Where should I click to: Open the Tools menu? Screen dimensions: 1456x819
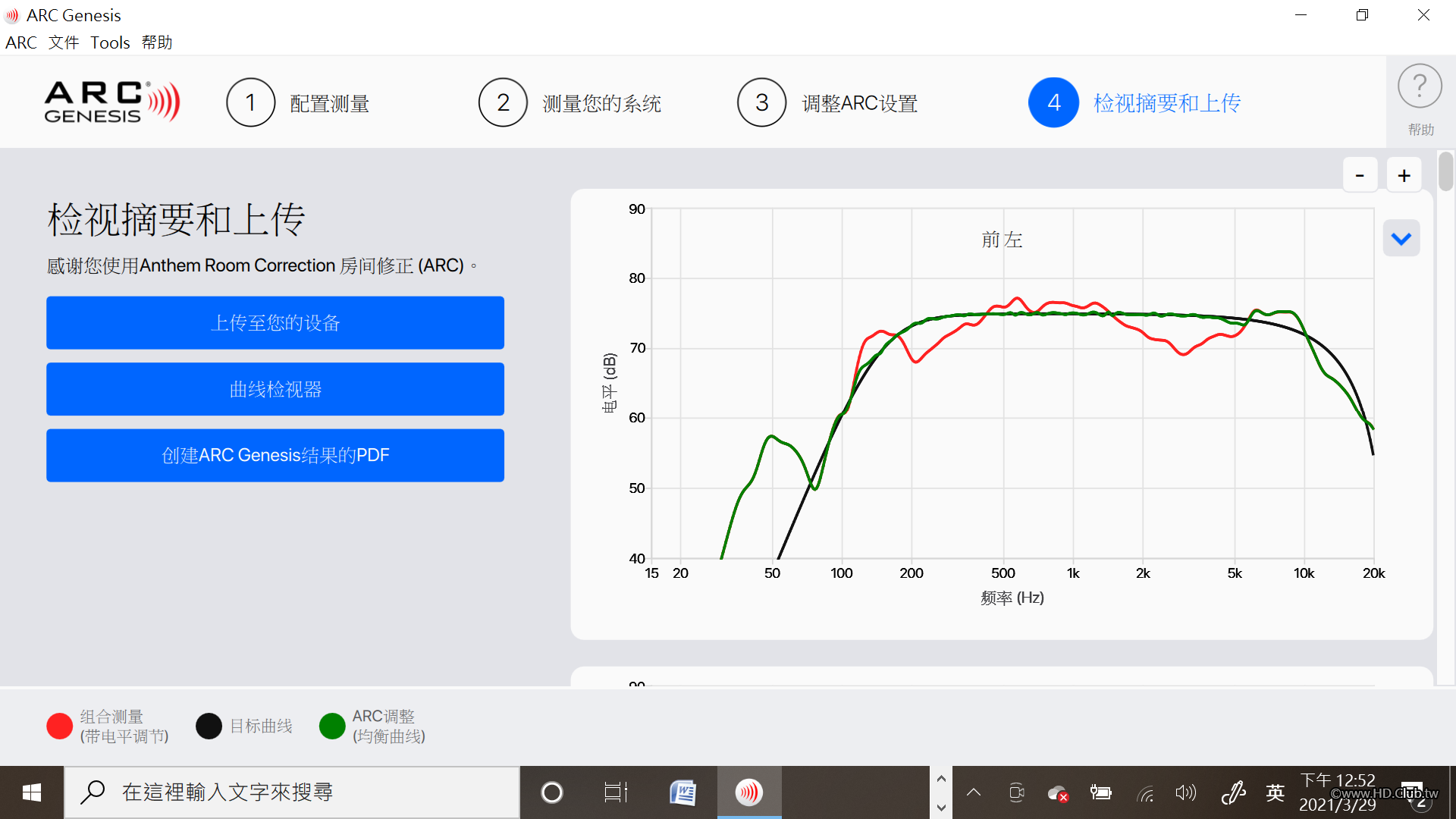click(x=110, y=42)
